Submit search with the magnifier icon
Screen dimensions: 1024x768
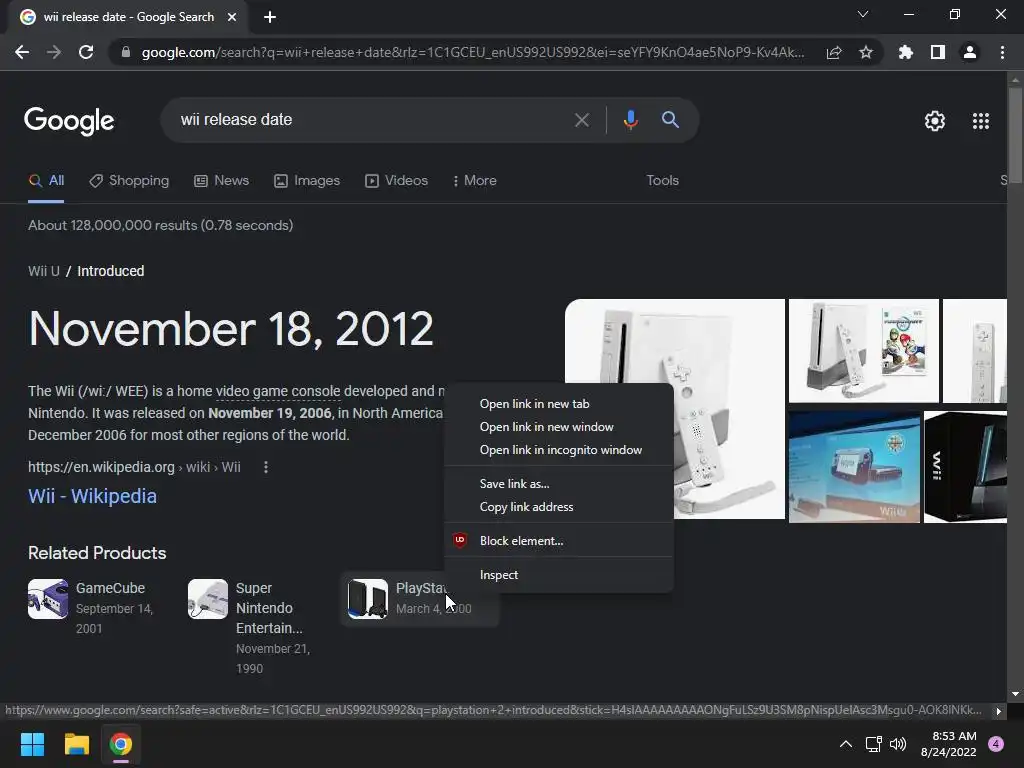point(670,120)
